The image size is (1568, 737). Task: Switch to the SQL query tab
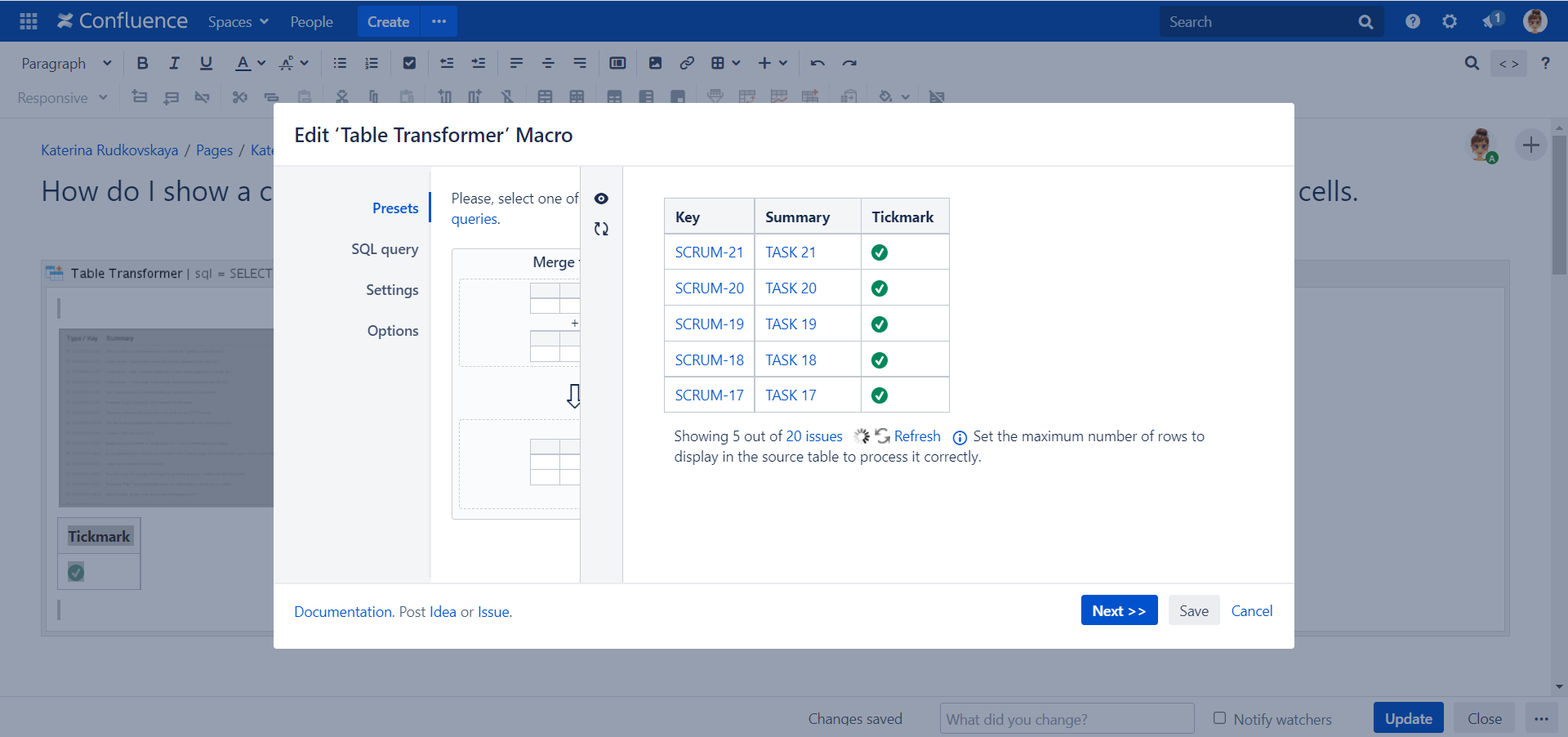[385, 249]
